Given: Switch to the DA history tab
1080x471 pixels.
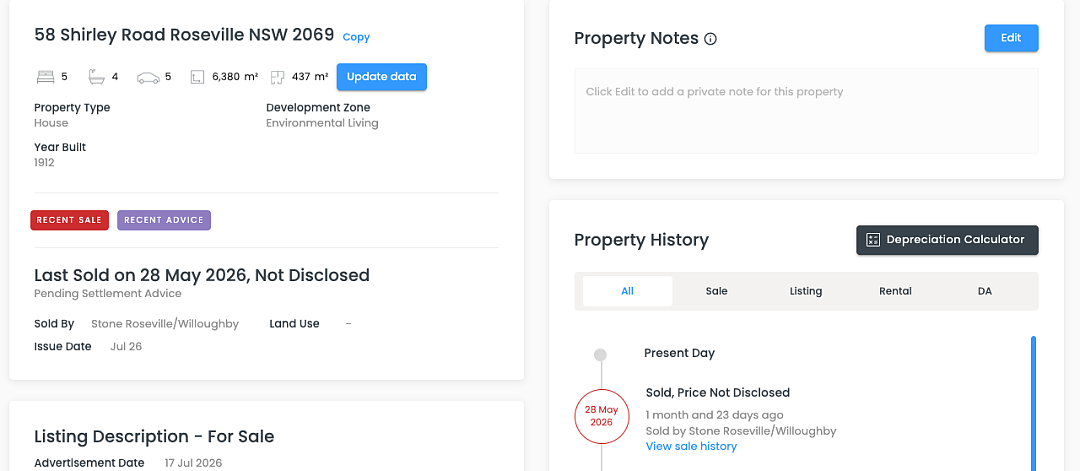Looking at the screenshot, I should [985, 291].
